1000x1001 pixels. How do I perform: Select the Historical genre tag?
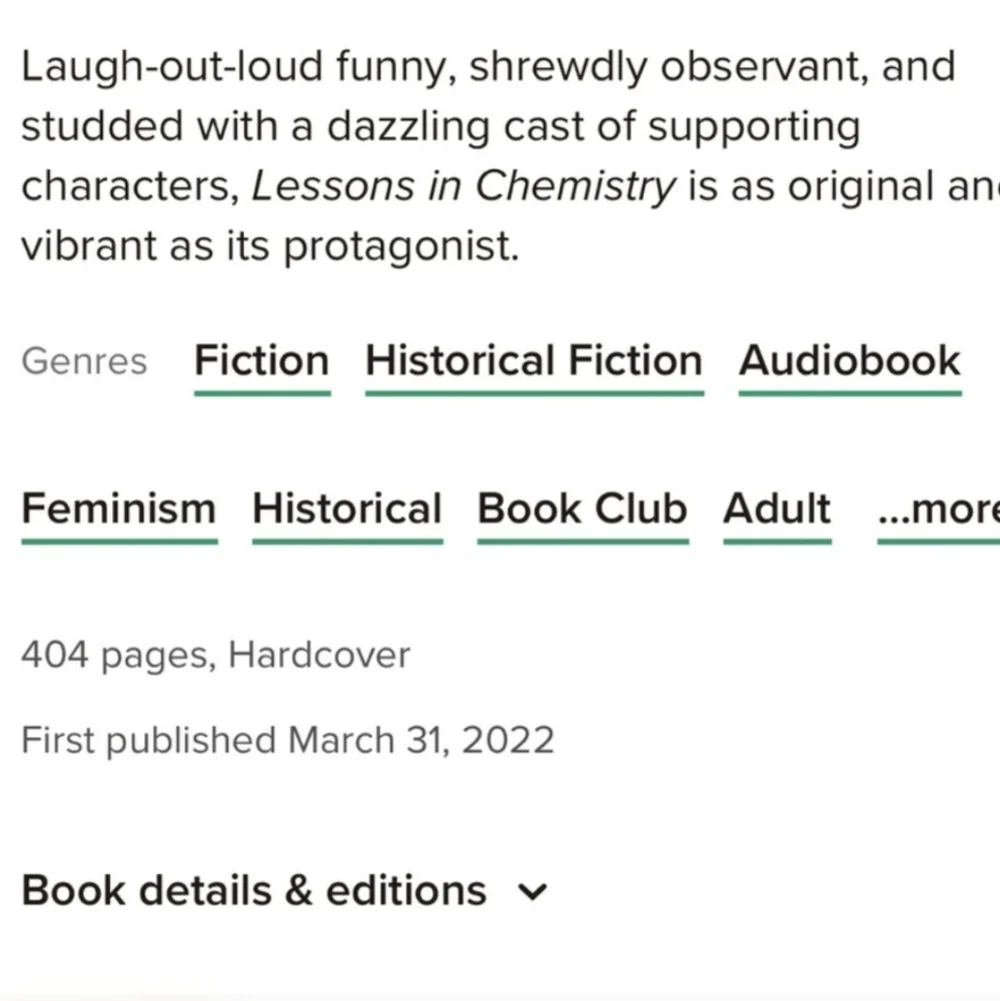pos(347,508)
